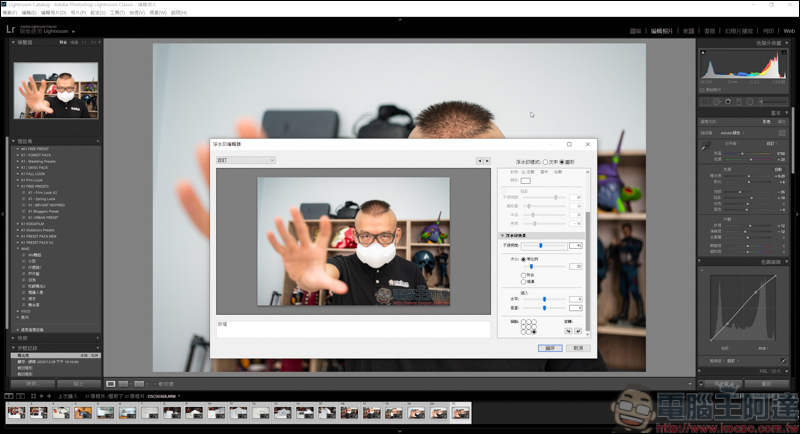Viewport: 800px width, 434px height.
Task: Collapse watermark effects section
Action: coord(502,236)
